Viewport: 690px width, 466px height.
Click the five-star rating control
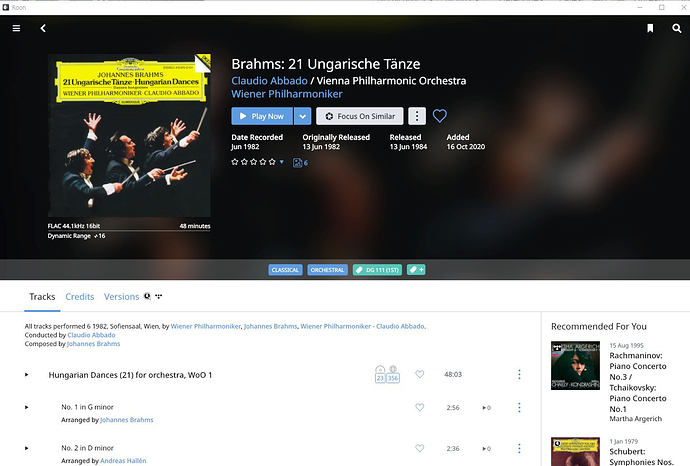(253, 162)
